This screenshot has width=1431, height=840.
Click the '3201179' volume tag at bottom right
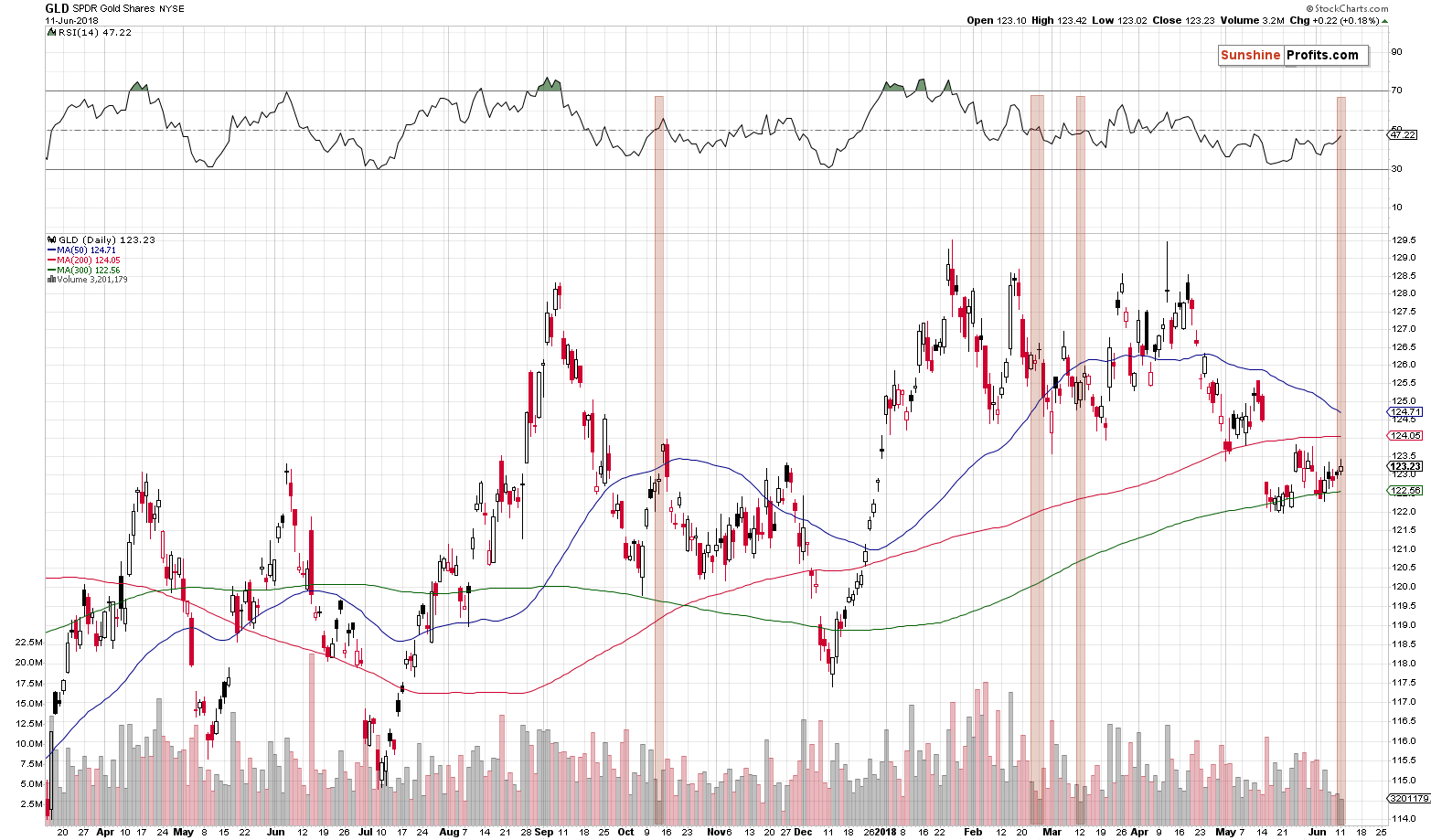pos(1409,798)
